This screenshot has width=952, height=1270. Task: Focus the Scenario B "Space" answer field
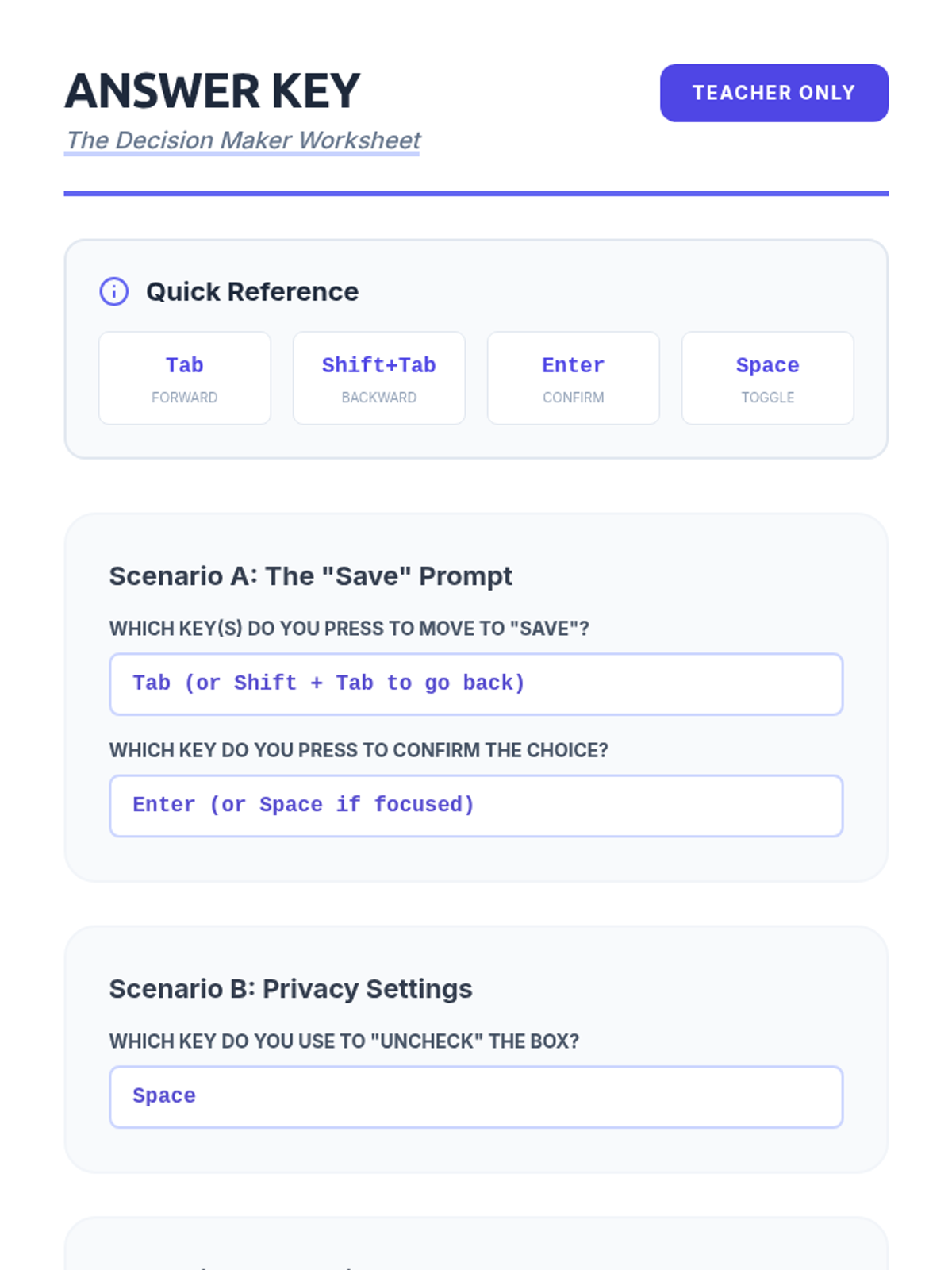(x=476, y=1096)
